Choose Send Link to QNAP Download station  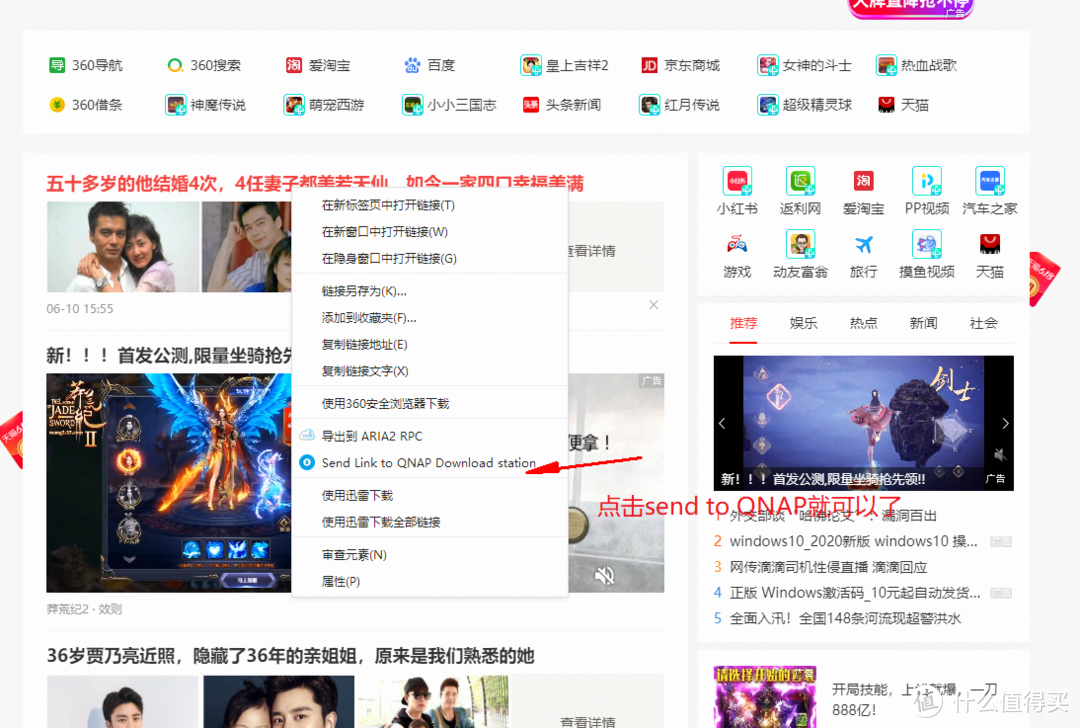coord(430,463)
